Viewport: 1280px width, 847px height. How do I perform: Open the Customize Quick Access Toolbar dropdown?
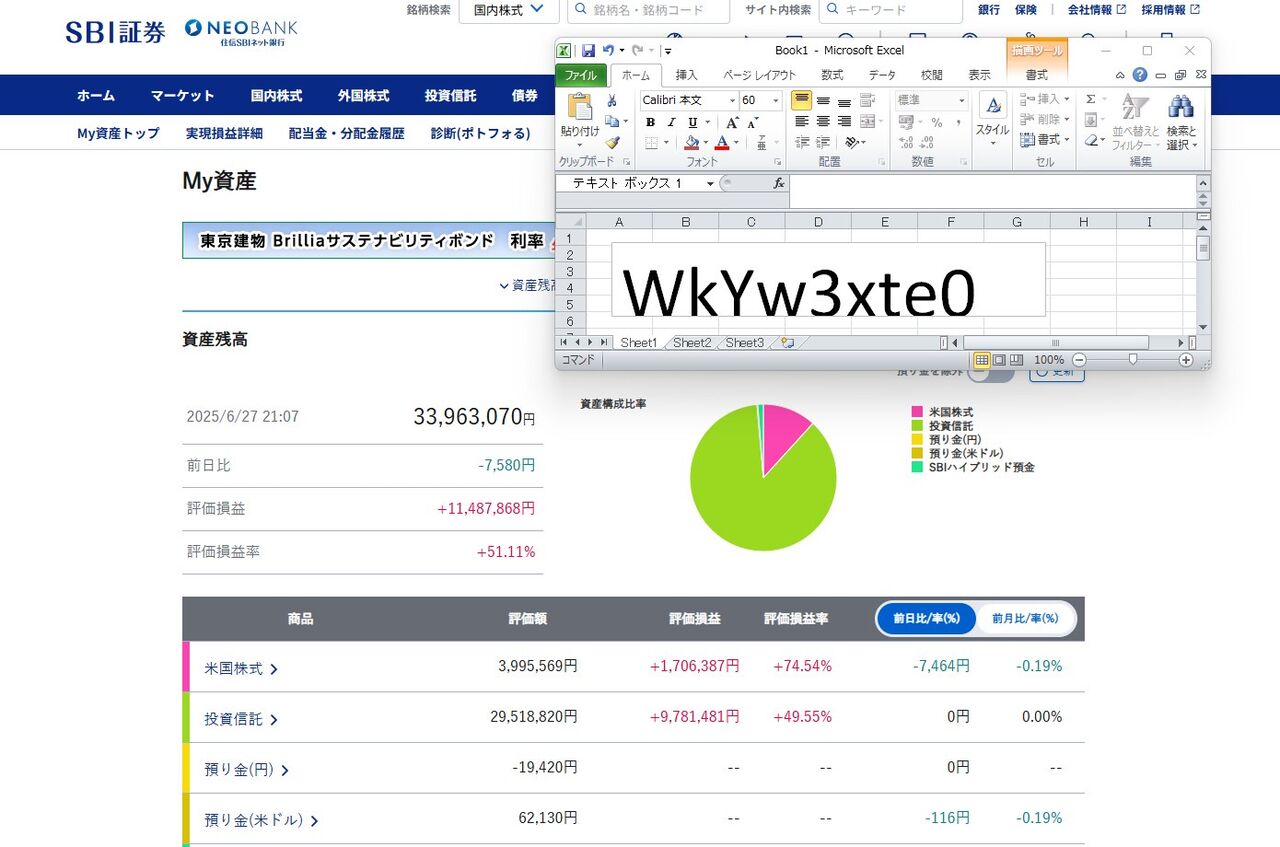coord(668,51)
